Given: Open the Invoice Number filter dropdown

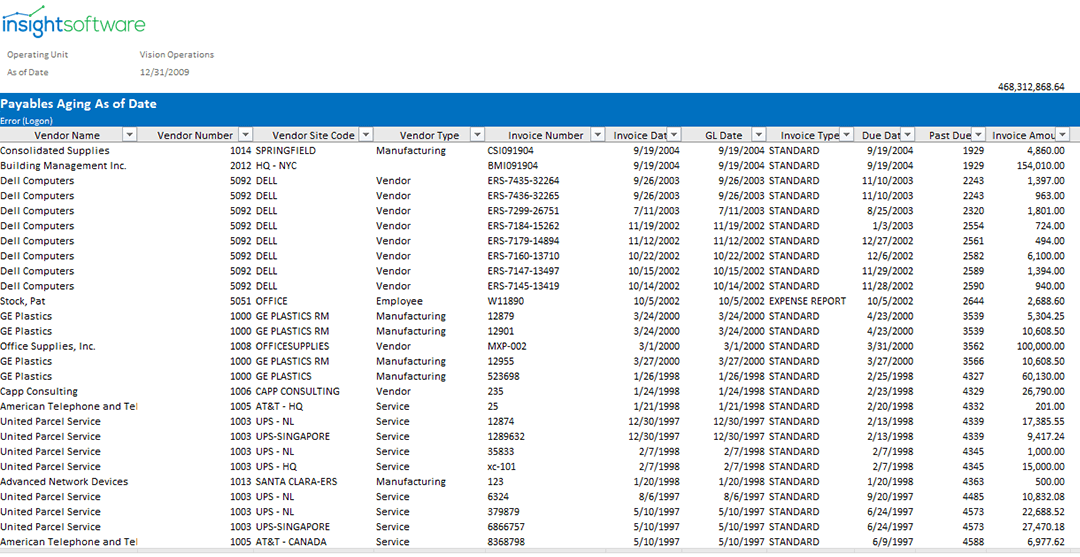Looking at the screenshot, I should (x=598, y=135).
